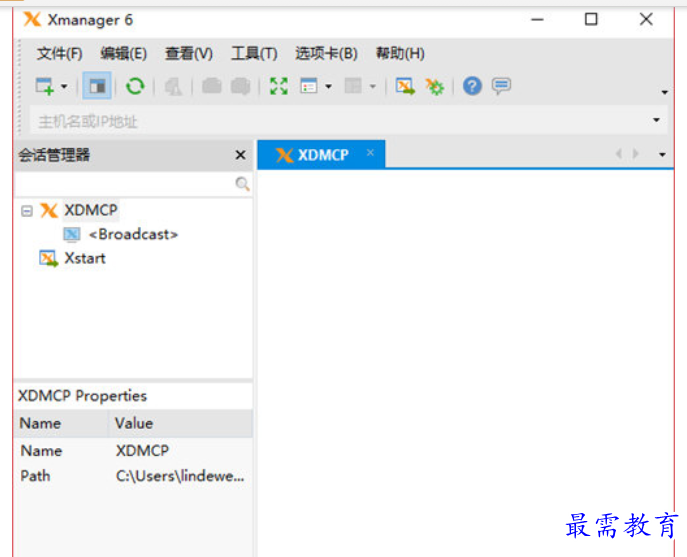Select the C:\Users\lindewe... path value
This screenshot has height=557, width=687.
pos(180,476)
